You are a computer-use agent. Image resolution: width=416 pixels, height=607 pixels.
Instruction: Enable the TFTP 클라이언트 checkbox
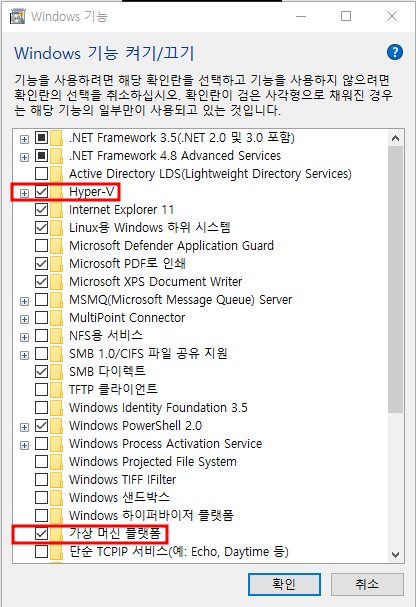pyautogui.click(x=41, y=389)
